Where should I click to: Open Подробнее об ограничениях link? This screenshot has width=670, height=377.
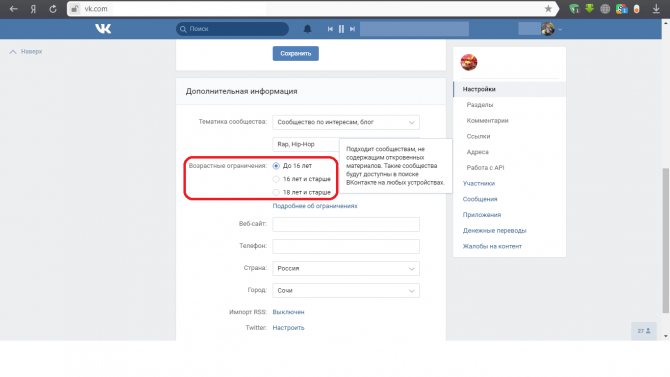[315, 206]
